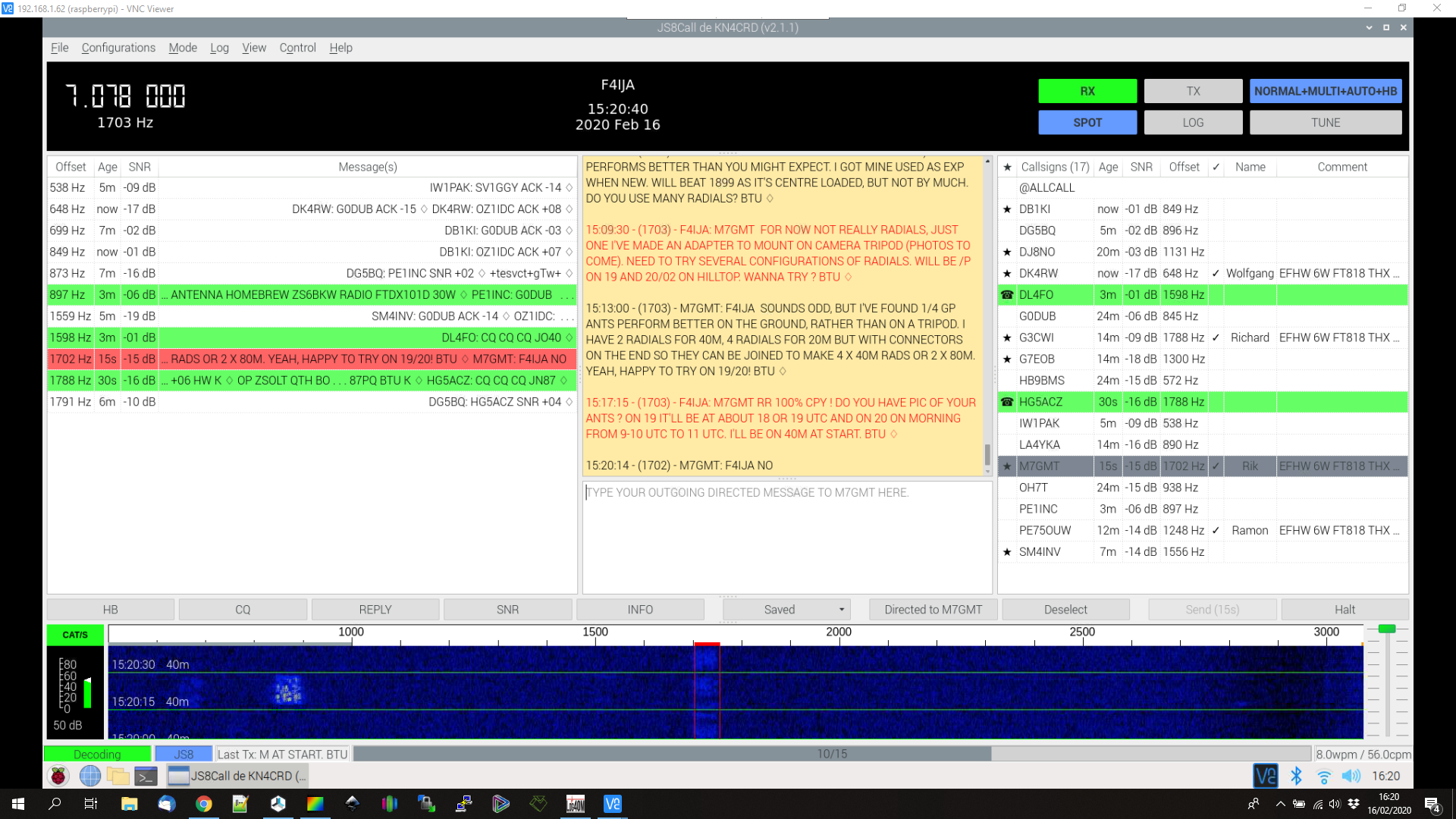Open the Pi terminal icon

point(146,776)
